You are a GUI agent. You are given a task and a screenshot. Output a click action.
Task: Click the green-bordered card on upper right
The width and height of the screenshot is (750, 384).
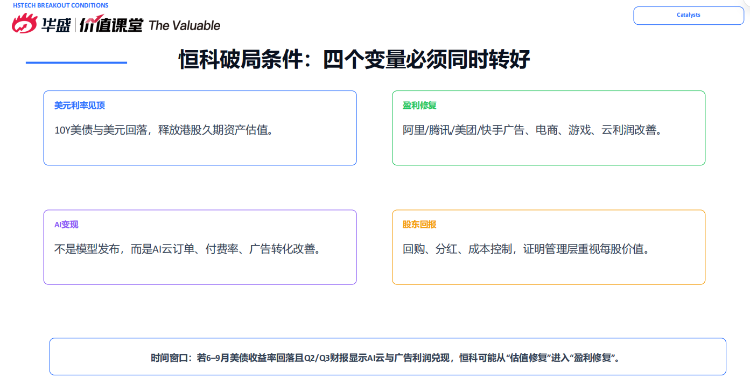tap(549, 128)
